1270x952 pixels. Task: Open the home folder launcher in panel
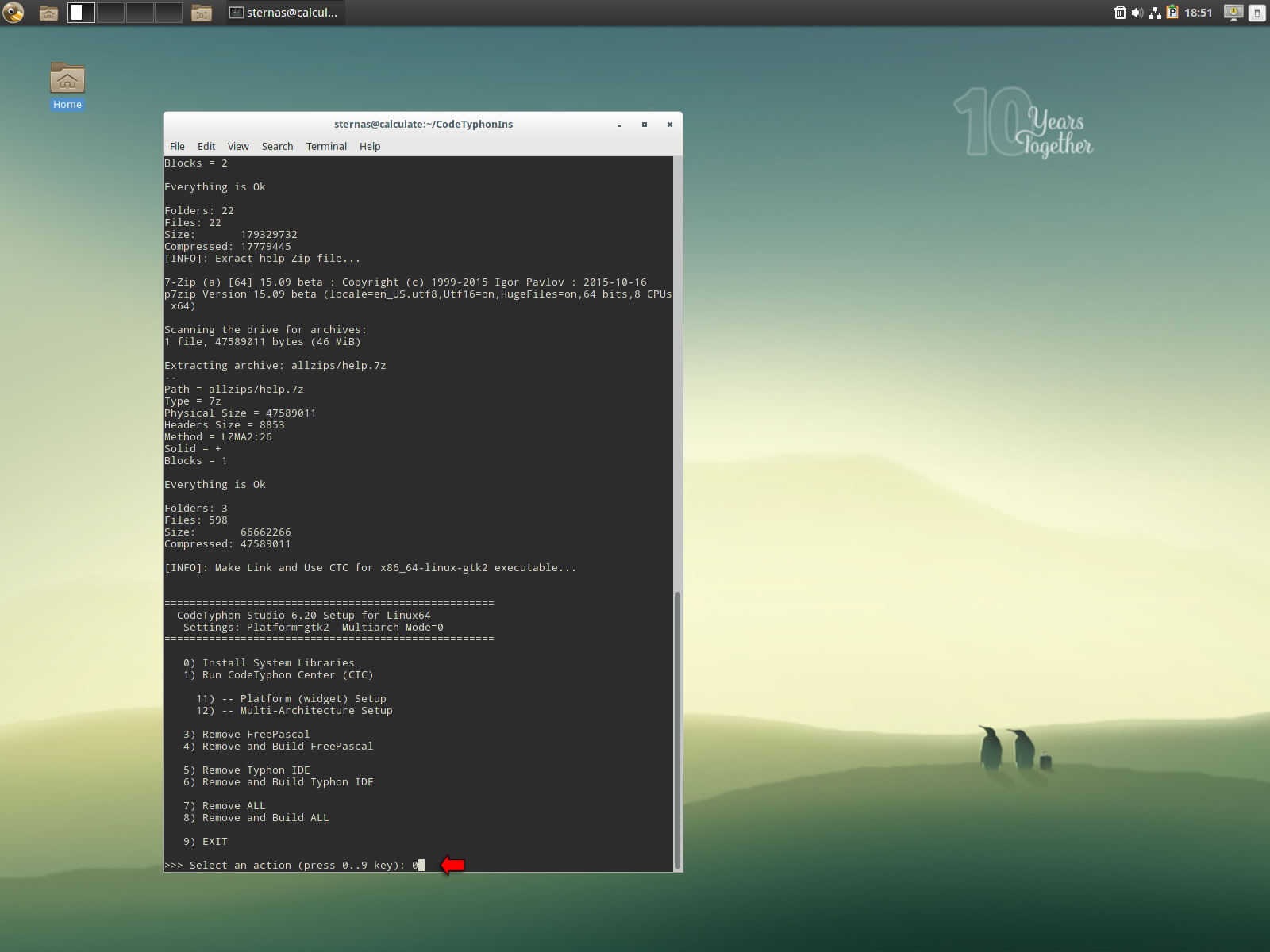[x=48, y=13]
